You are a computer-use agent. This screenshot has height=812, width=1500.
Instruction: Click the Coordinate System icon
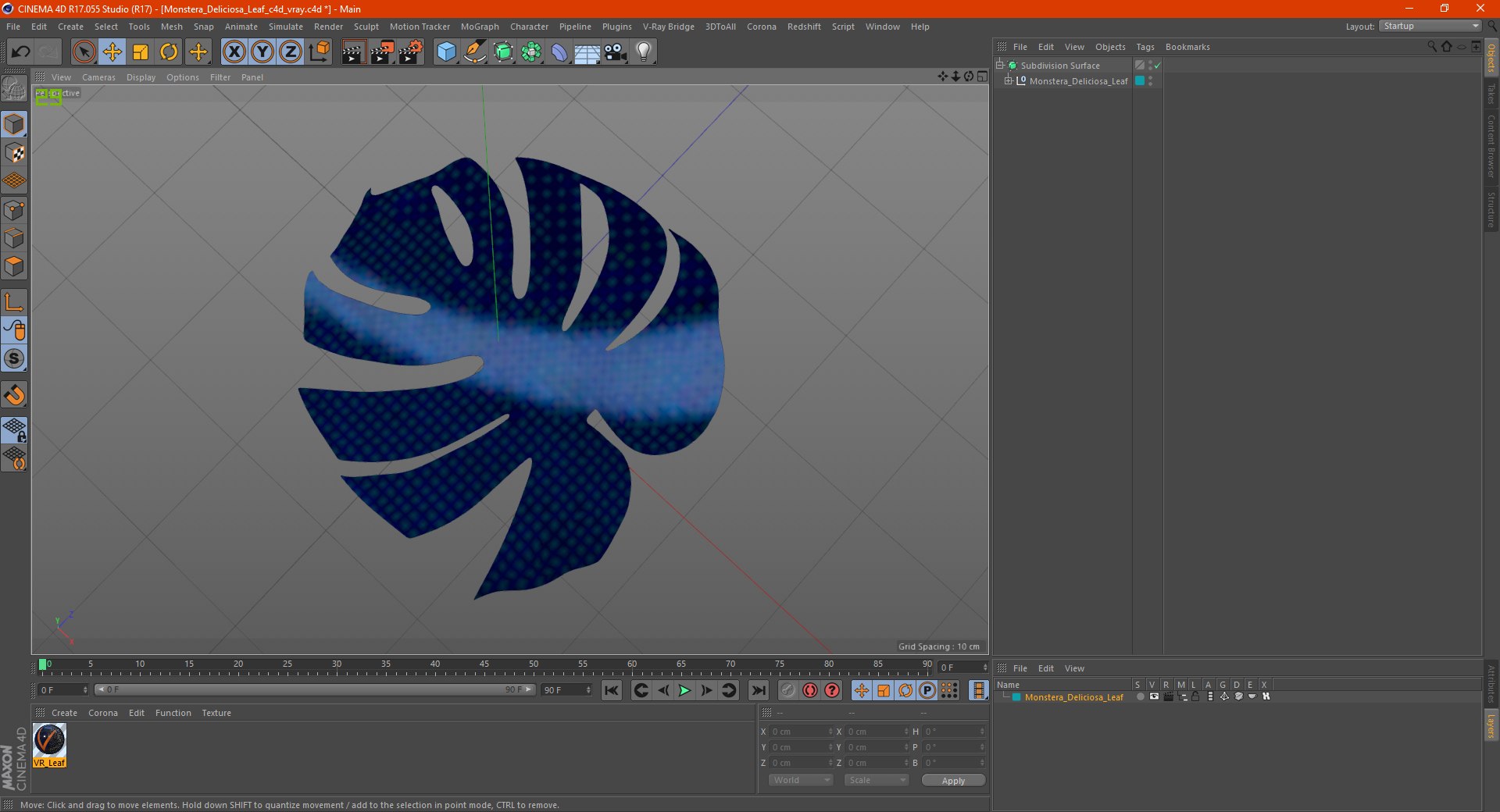(320, 52)
